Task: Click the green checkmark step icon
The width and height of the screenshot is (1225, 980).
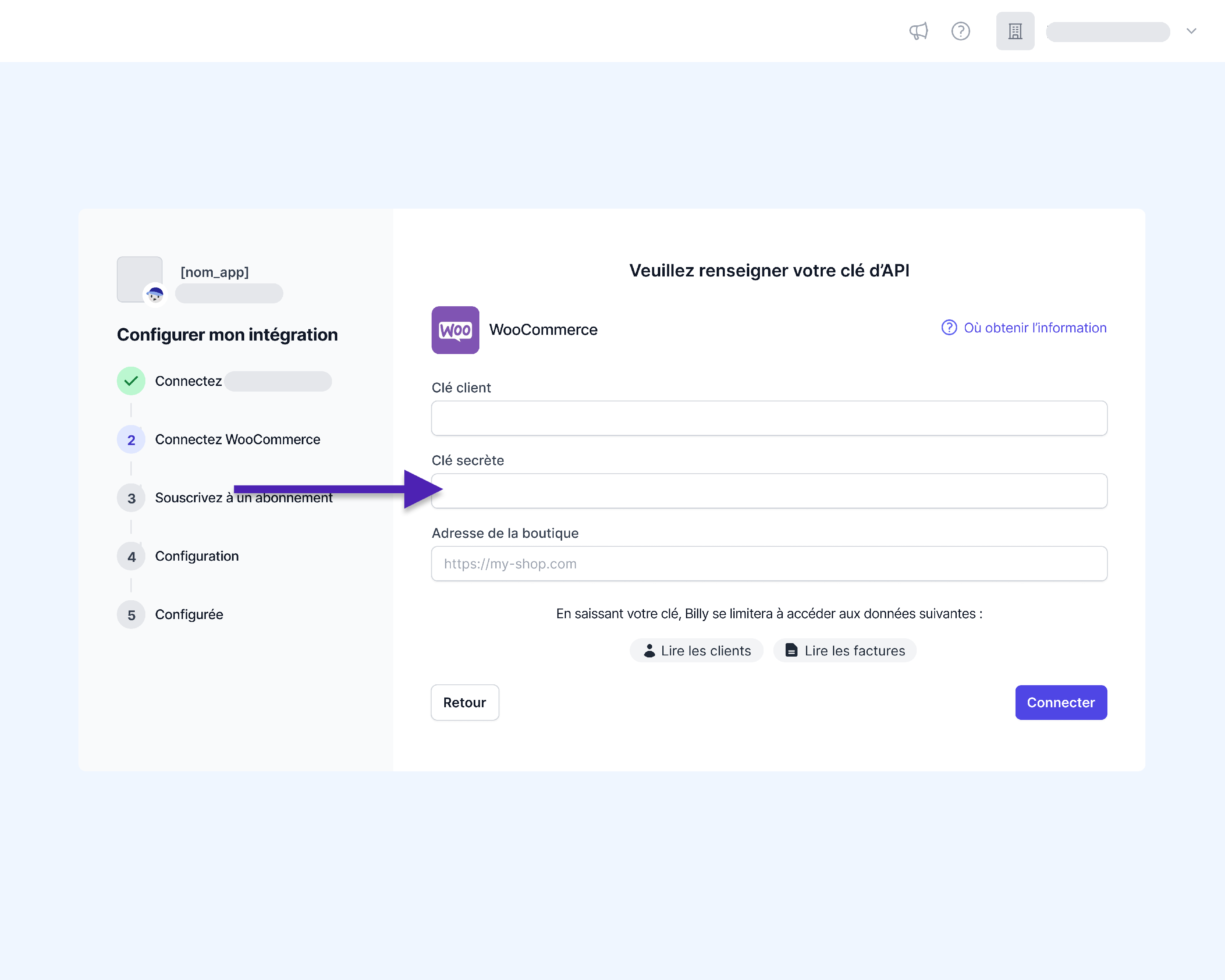Action: point(131,381)
